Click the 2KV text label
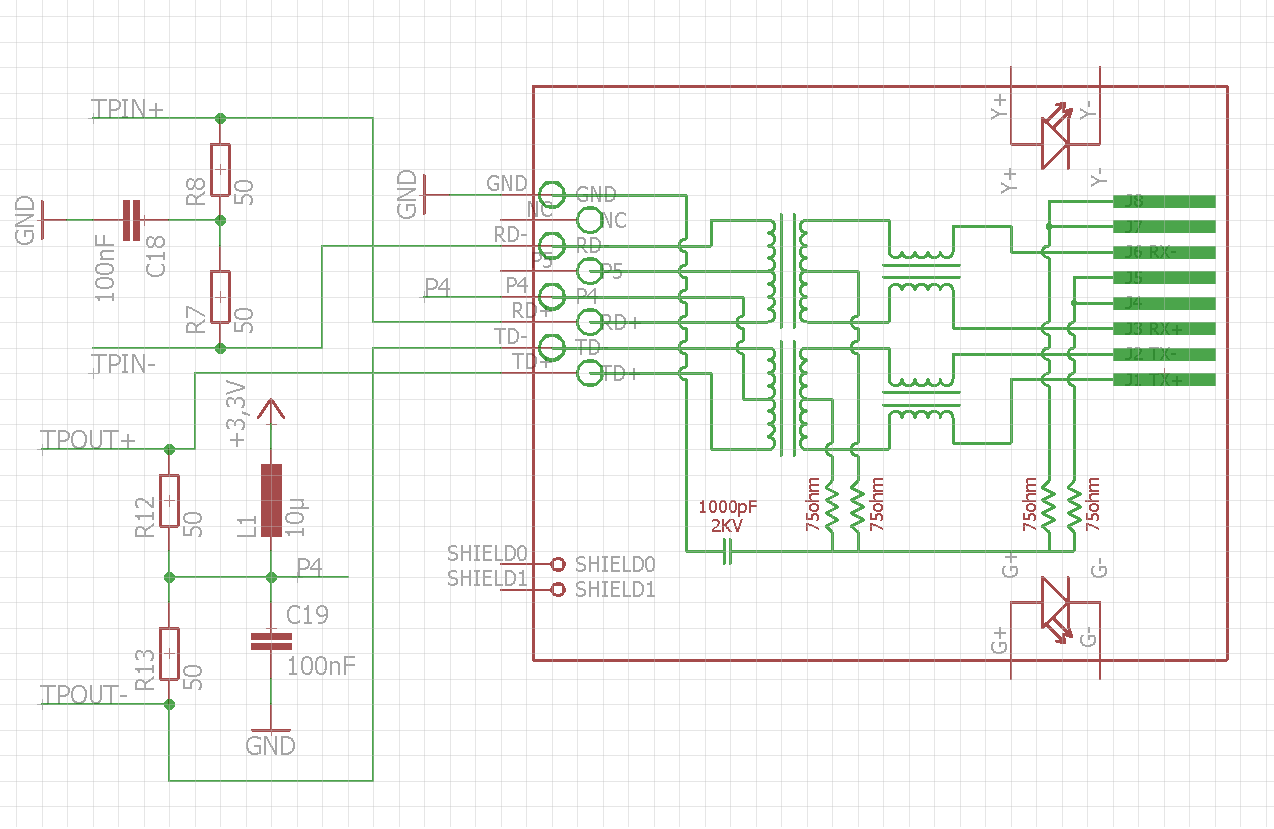Image resolution: width=1274 pixels, height=829 pixels. 728,525
